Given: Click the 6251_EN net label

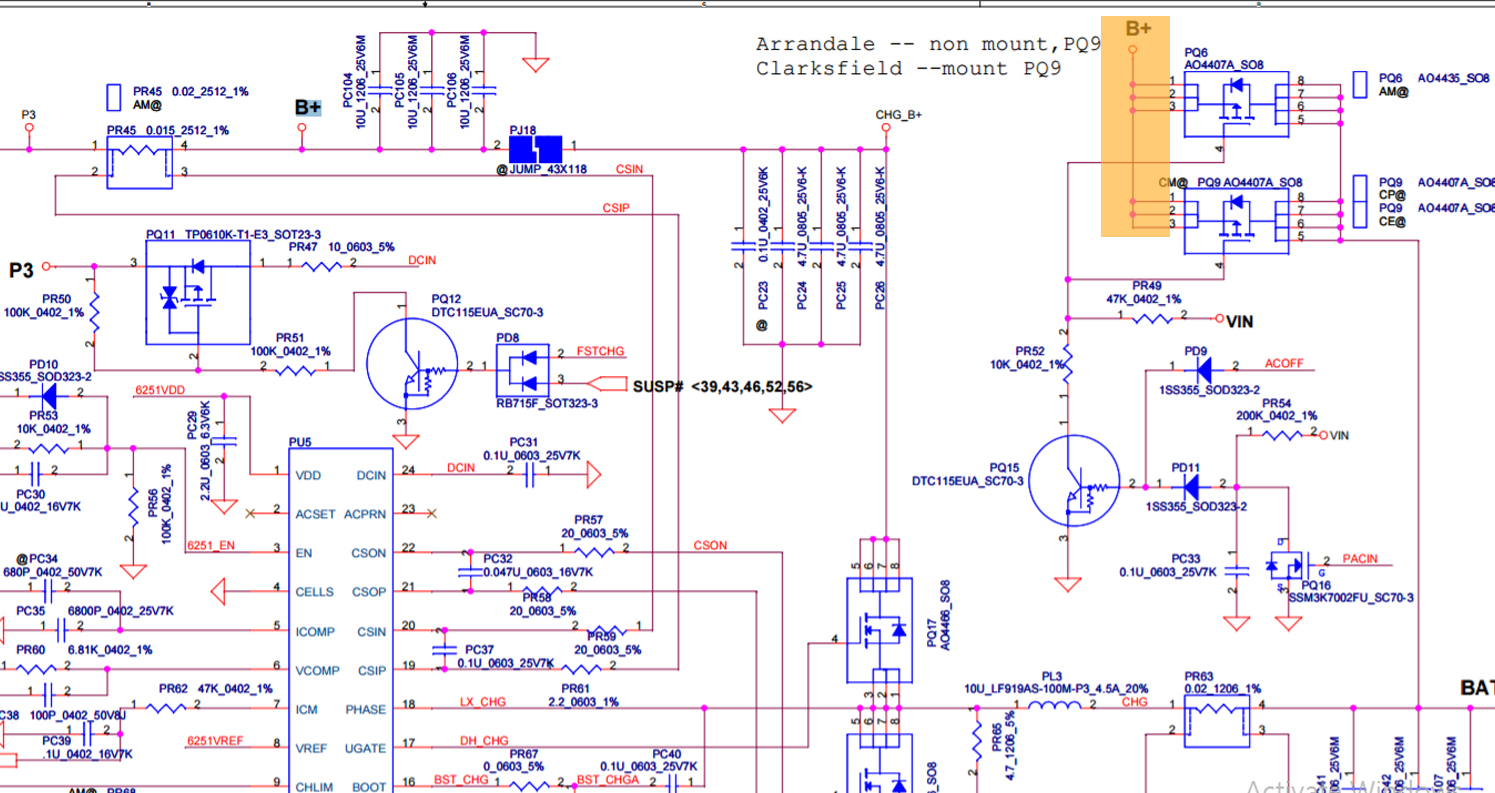Looking at the screenshot, I should click(x=211, y=546).
